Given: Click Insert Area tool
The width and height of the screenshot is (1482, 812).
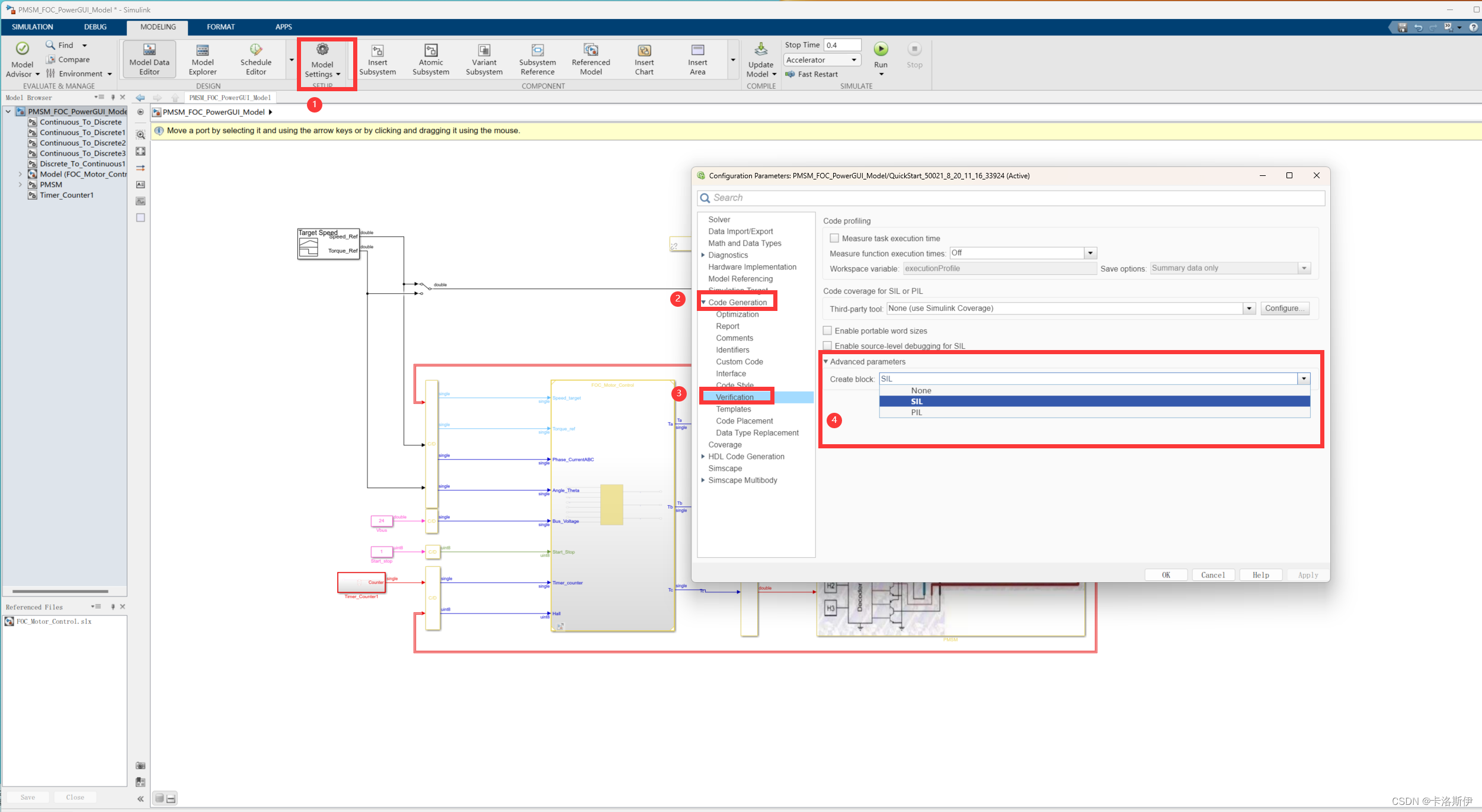Looking at the screenshot, I should pos(697,59).
